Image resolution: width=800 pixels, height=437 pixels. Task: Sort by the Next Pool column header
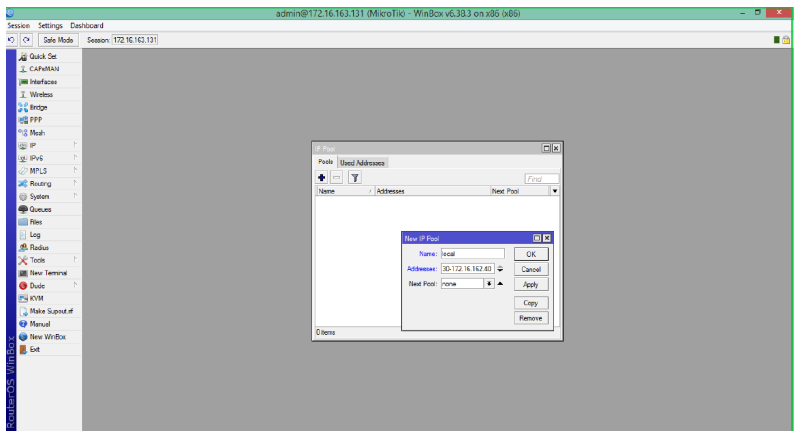pyautogui.click(x=520, y=191)
